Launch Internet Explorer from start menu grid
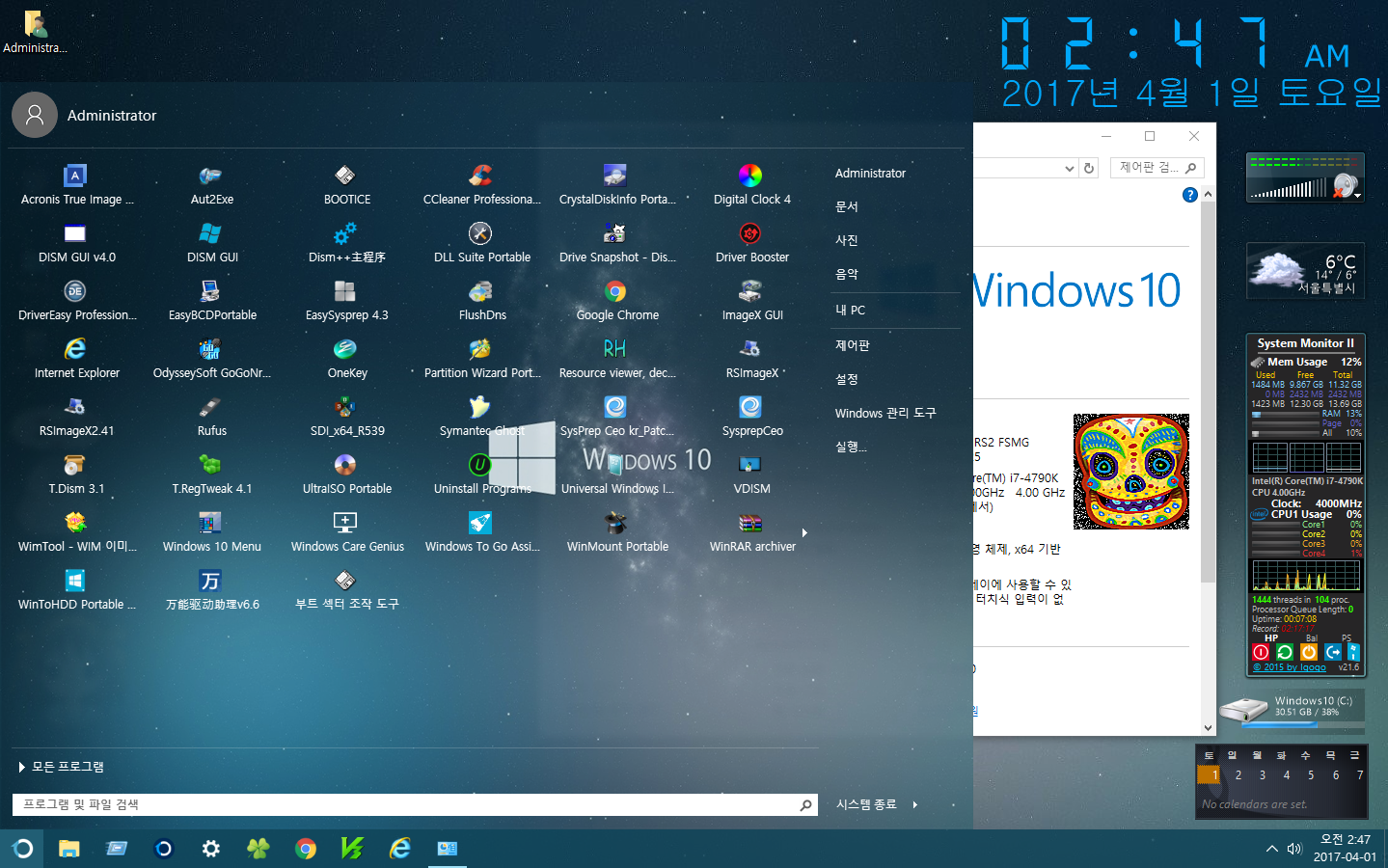The height and width of the screenshot is (868, 1388). pos(75,349)
